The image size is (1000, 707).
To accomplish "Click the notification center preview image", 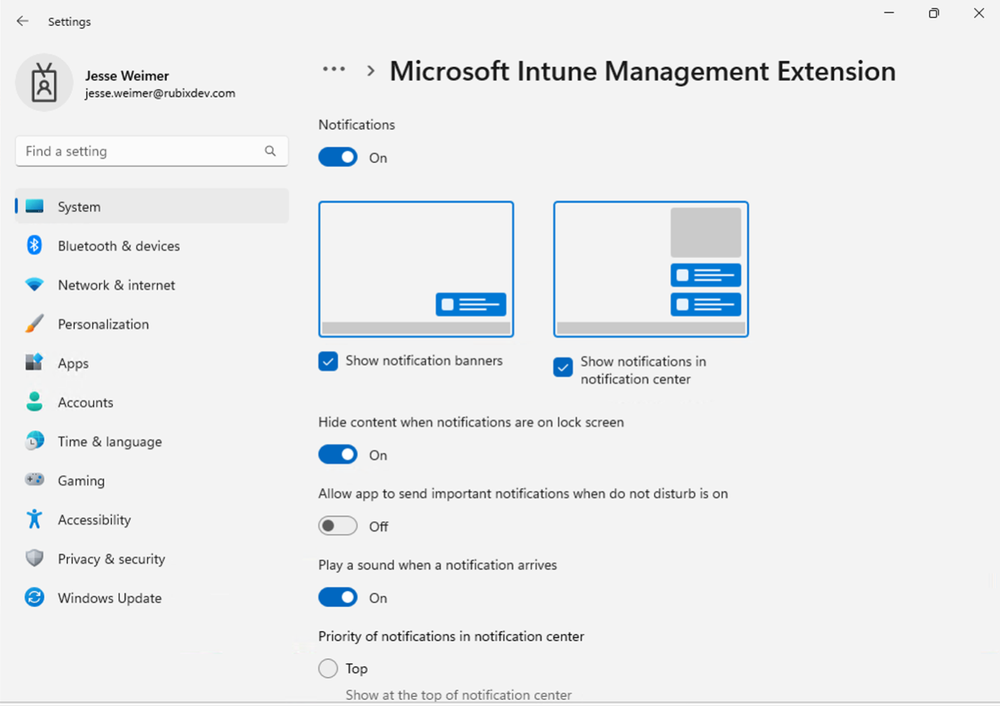I will pyautogui.click(x=651, y=269).
